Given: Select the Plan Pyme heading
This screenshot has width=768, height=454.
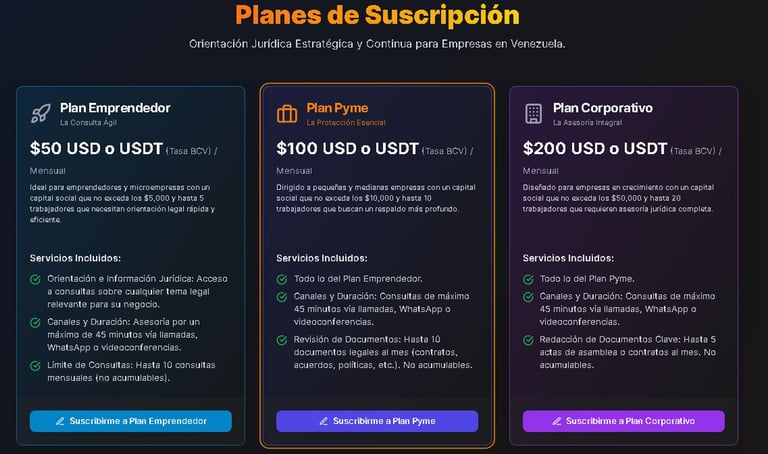Looking at the screenshot, I should 337,108.
